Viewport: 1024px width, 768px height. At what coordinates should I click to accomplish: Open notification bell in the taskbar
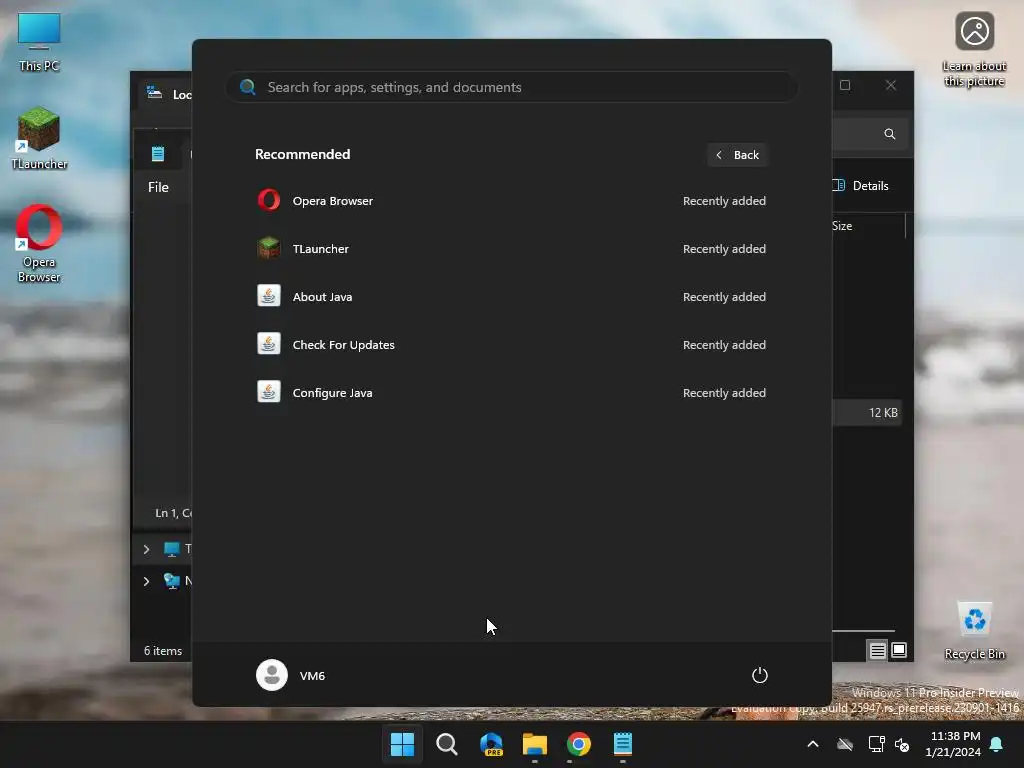click(997, 744)
